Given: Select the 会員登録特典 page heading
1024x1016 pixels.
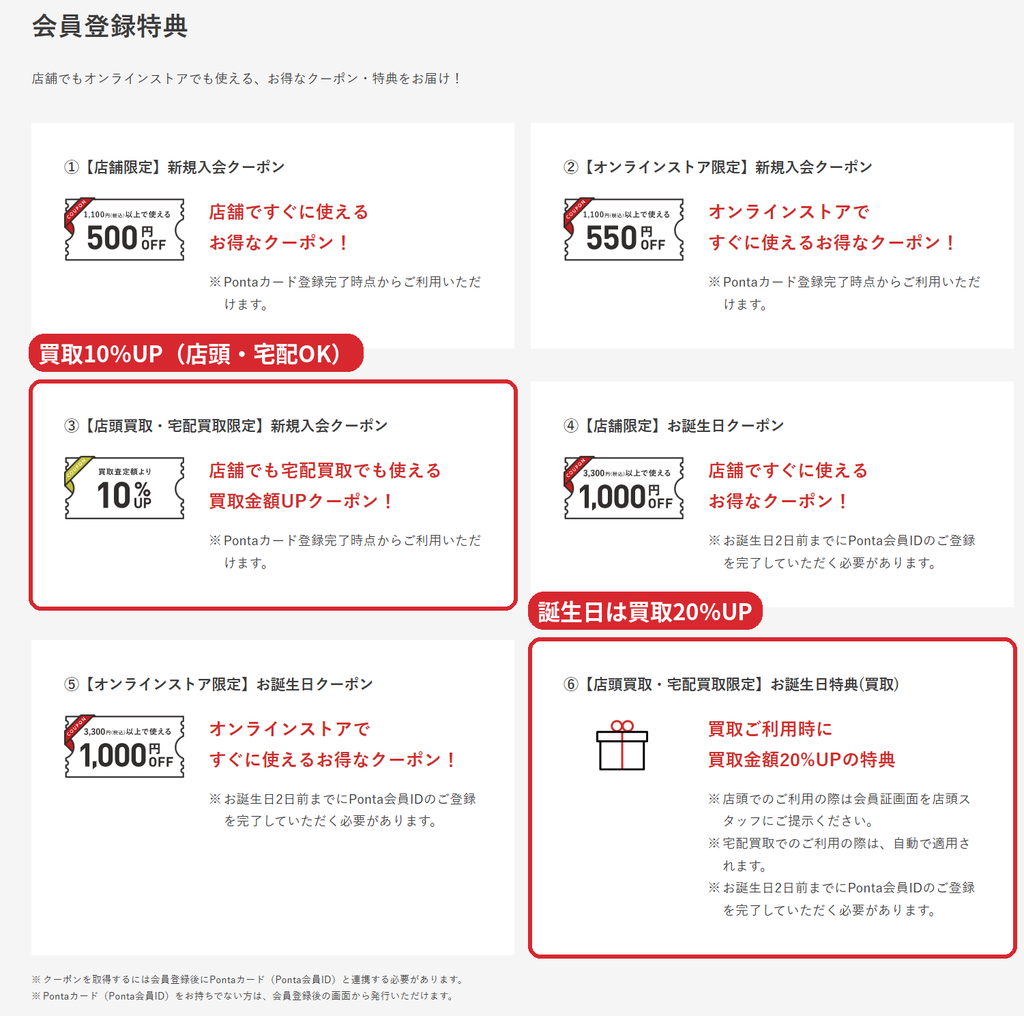Looking at the screenshot, I should point(110,26).
